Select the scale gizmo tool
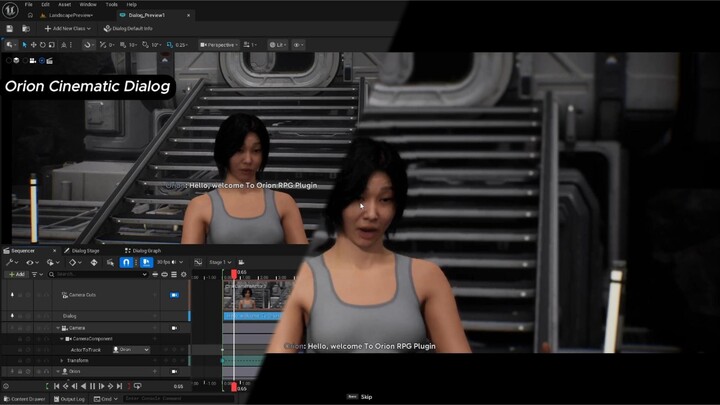Viewport: 720px width, 405px height. tap(51, 45)
